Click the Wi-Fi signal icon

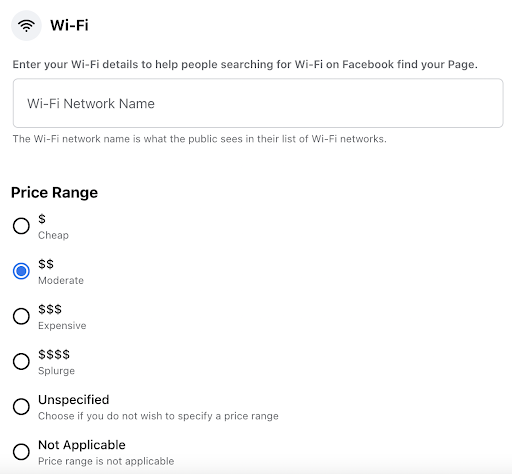[26, 25]
